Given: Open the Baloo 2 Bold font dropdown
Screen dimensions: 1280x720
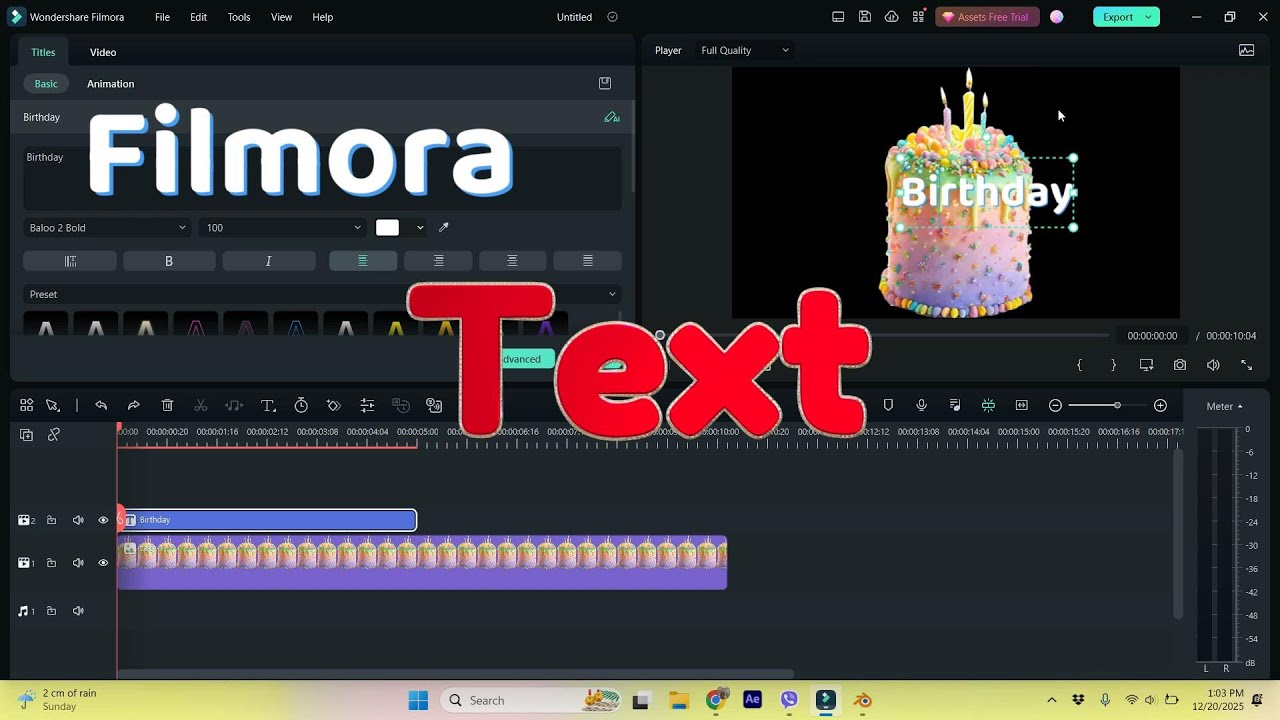Looking at the screenshot, I should [x=107, y=228].
